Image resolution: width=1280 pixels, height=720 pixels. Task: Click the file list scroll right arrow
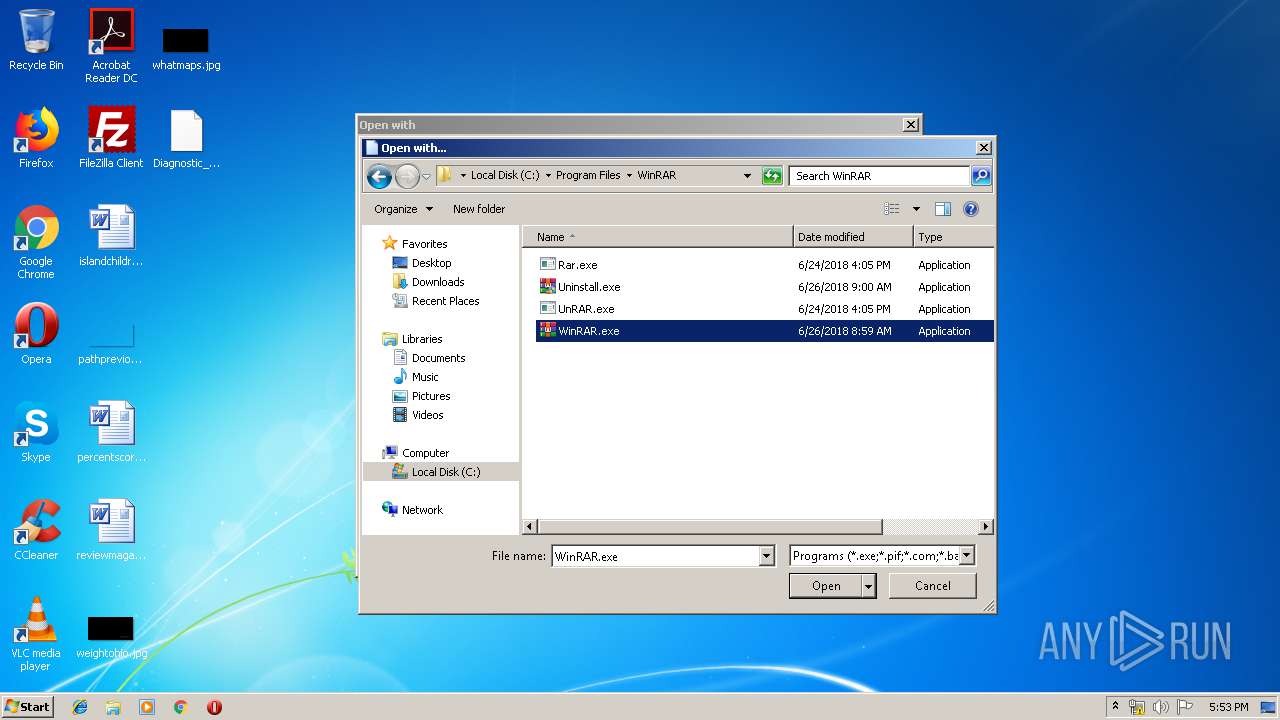(986, 526)
